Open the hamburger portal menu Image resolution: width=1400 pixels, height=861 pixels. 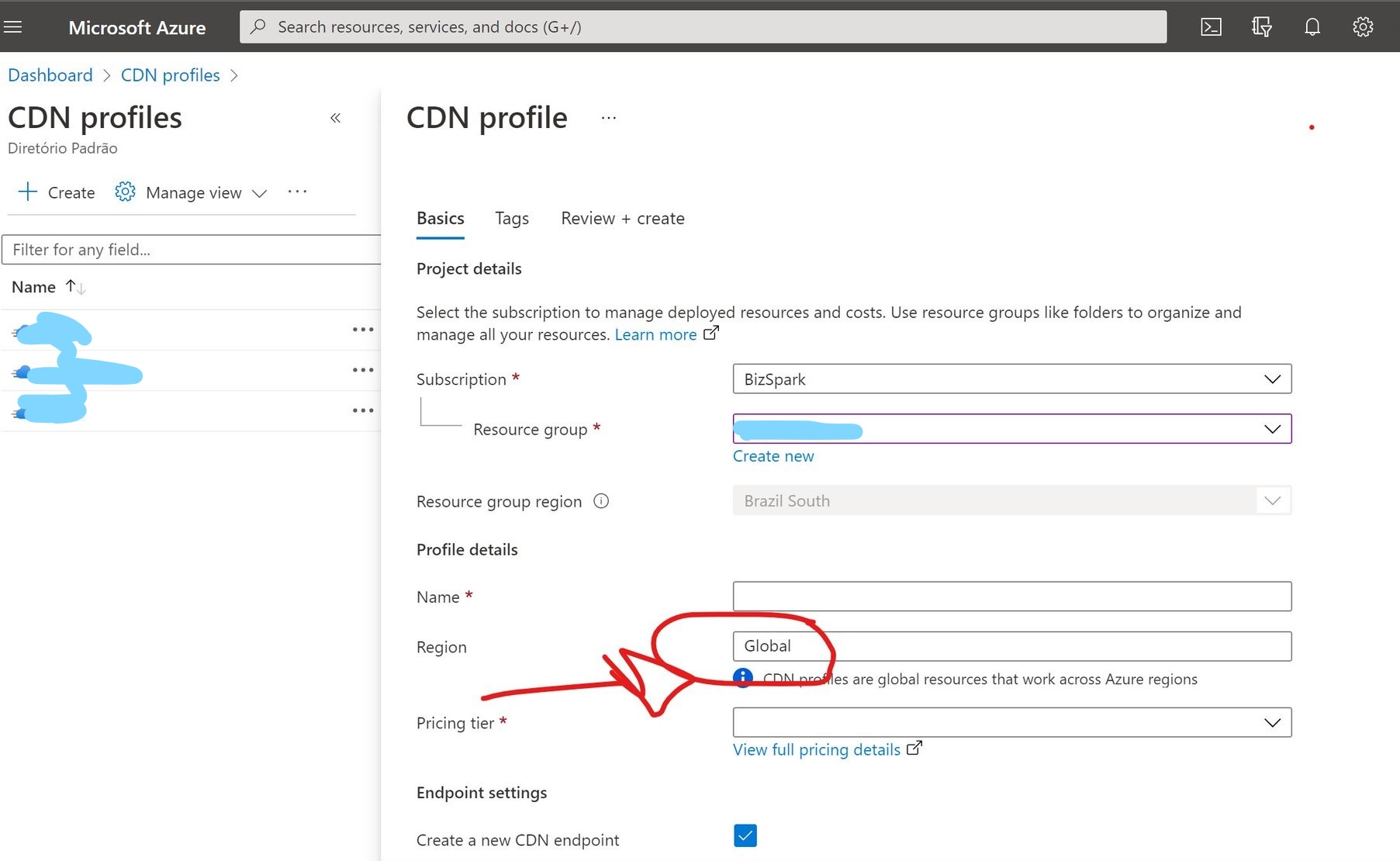pos(13,27)
